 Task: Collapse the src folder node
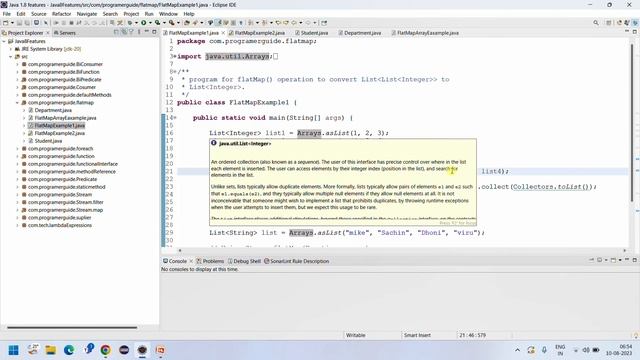tap(11, 57)
